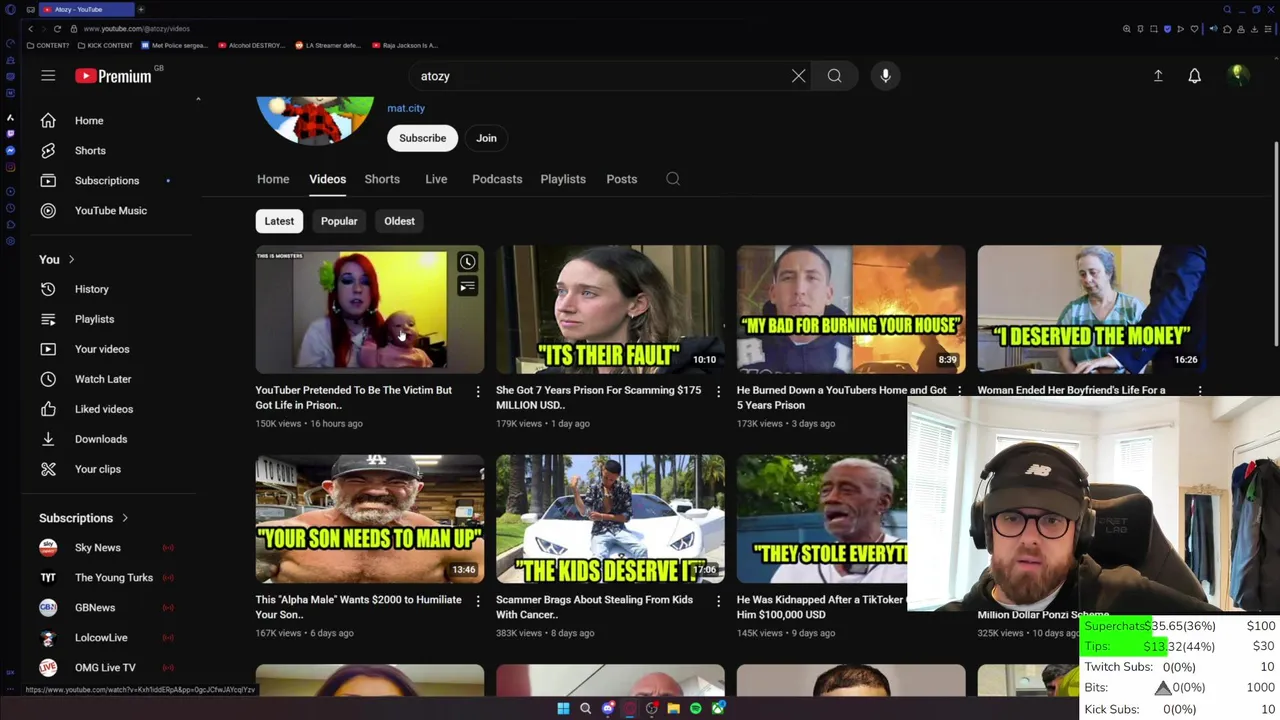1280x720 pixels.
Task: Open options menu for "Alpha Male" video
Action: [x=477, y=601]
